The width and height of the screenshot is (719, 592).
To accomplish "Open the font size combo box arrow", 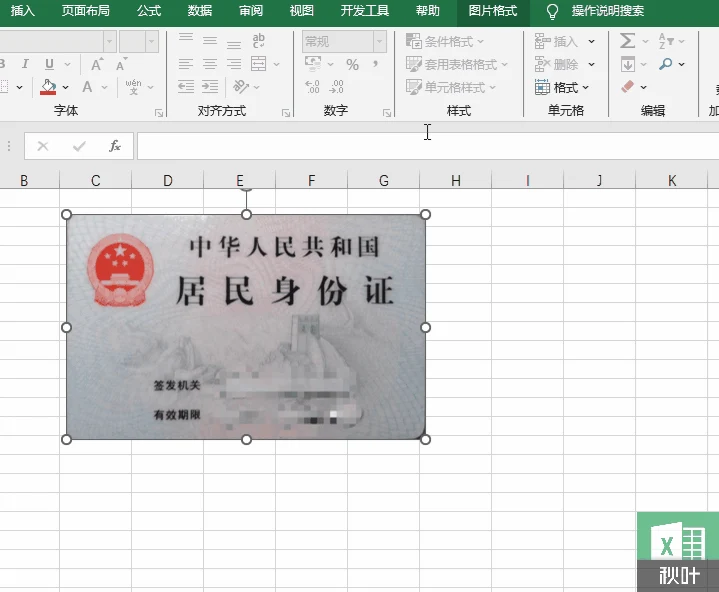I will [x=152, y=42].
